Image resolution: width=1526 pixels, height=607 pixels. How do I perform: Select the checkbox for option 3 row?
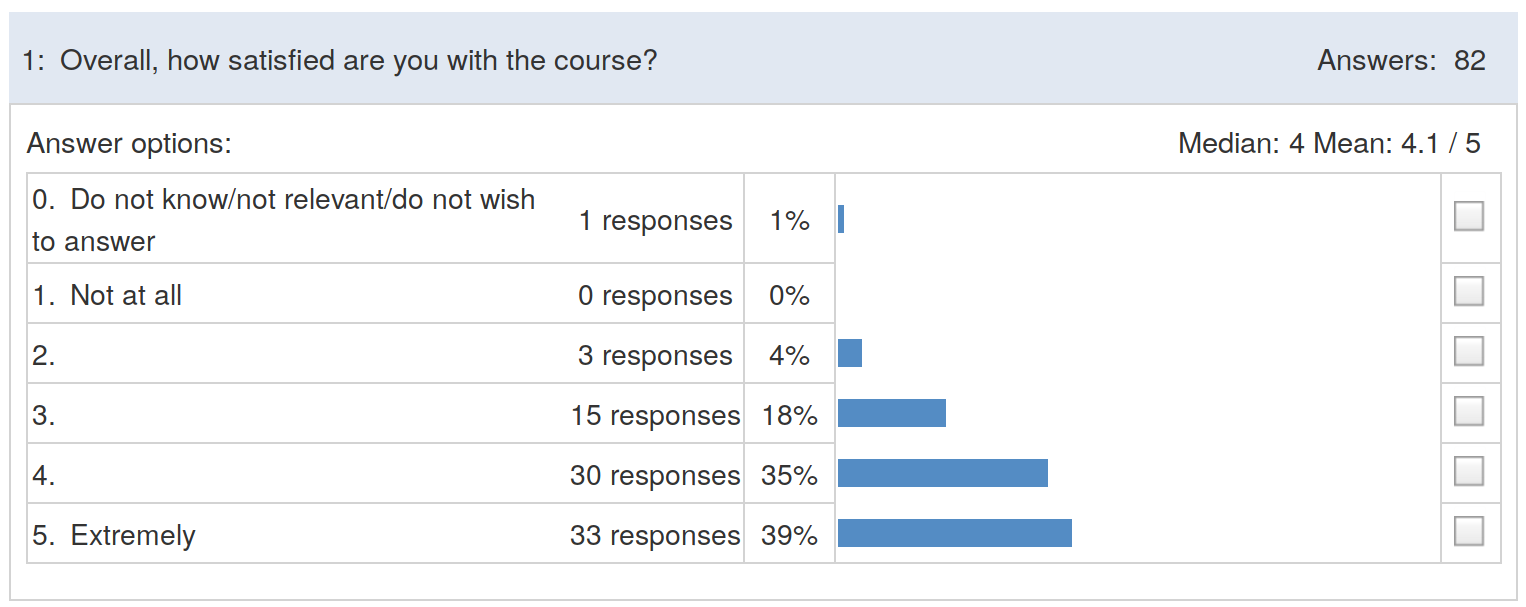[x=1468, y=411]
